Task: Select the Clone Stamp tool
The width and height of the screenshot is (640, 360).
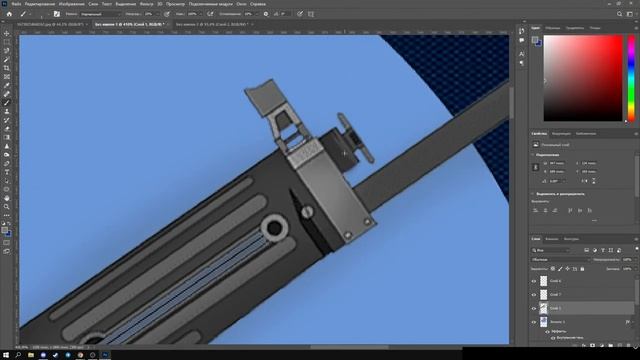Action: (7, 111)
